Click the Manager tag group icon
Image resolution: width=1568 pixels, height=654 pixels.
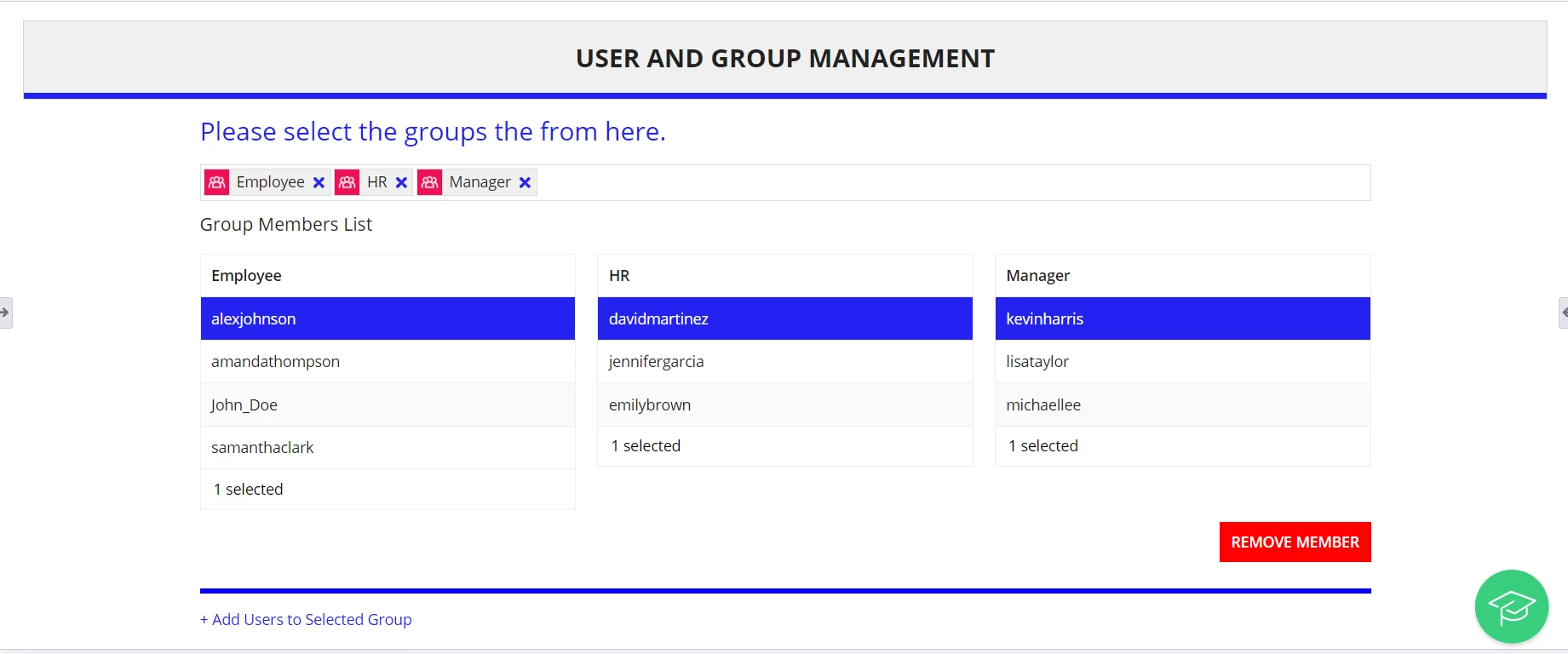click(x=430, y=182)
